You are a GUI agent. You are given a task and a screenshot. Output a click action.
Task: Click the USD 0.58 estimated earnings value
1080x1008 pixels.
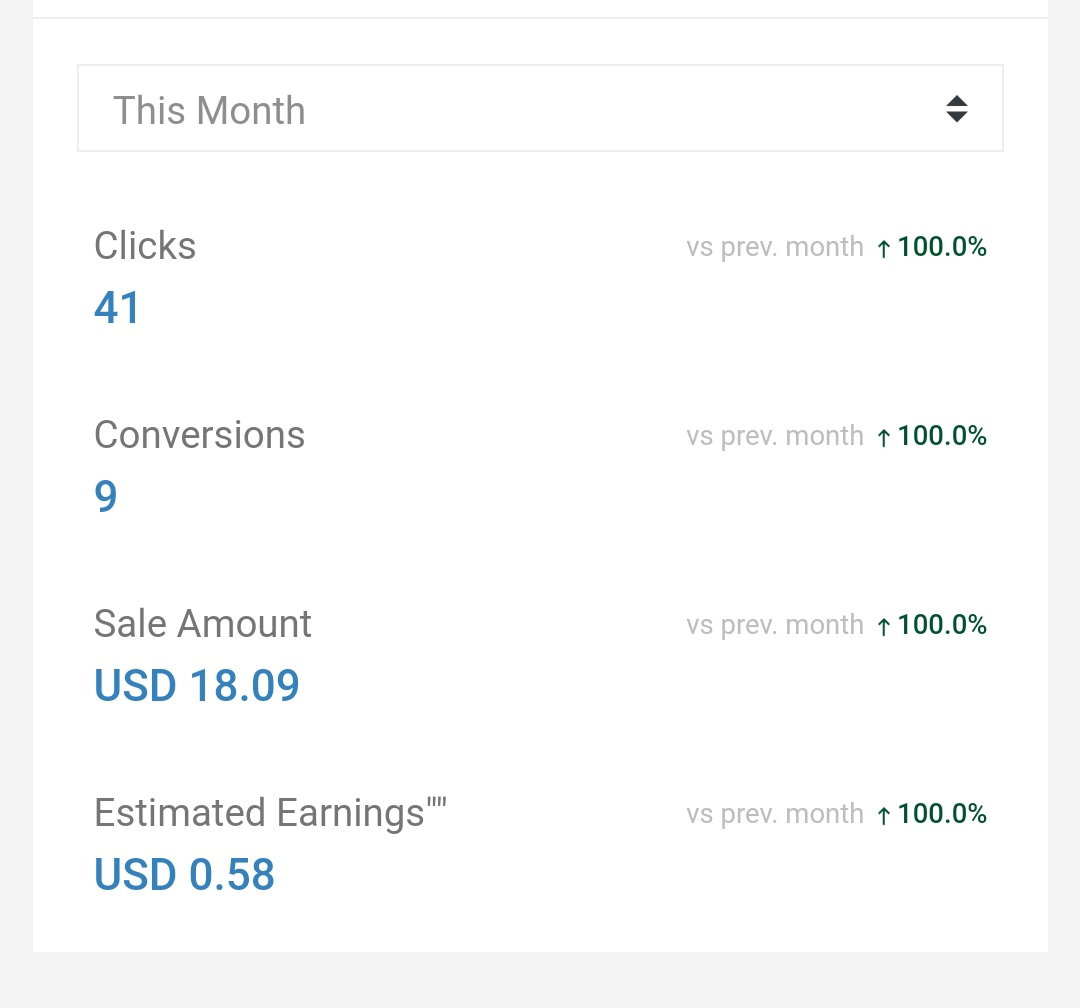[184, 874]
